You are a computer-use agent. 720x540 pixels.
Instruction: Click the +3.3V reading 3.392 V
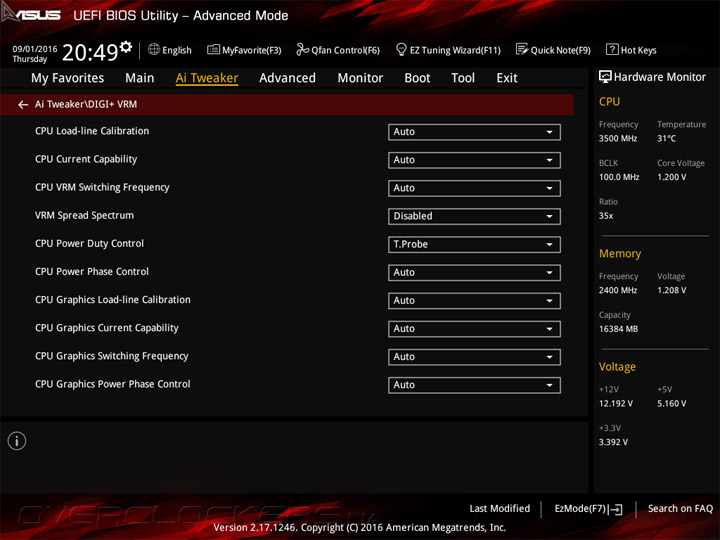pyautogui.click(x=613, y=442)
